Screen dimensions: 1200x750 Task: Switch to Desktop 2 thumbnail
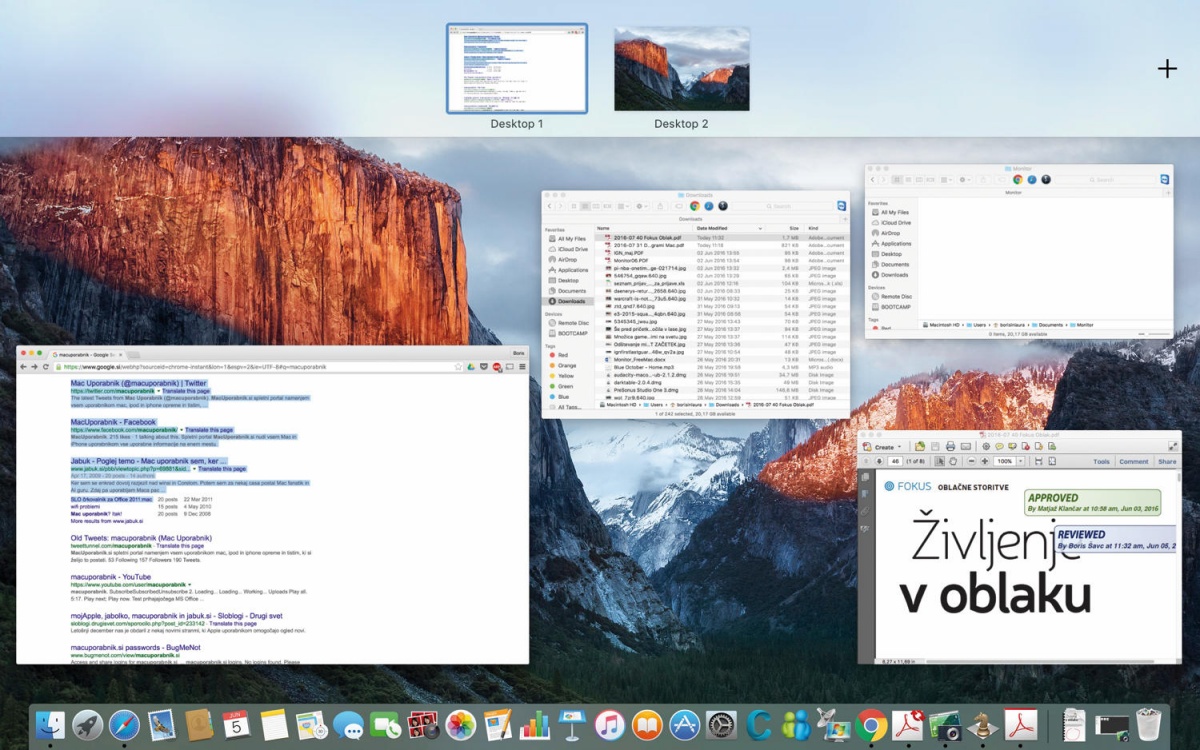682,68
